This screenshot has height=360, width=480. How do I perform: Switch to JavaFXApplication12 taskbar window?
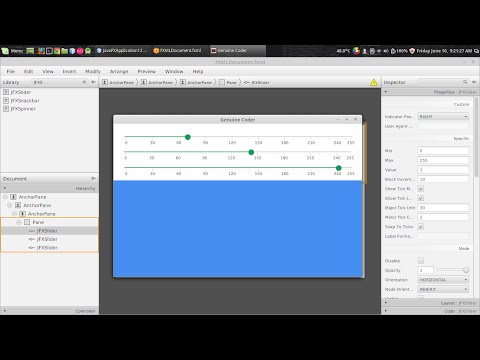122,51
